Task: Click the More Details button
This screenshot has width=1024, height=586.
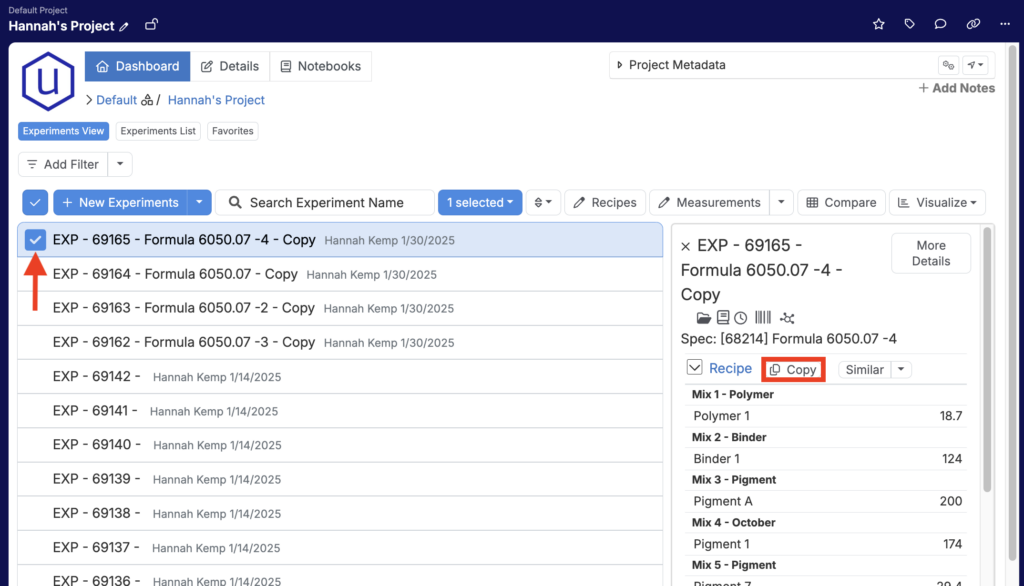Action: (930, 253)
